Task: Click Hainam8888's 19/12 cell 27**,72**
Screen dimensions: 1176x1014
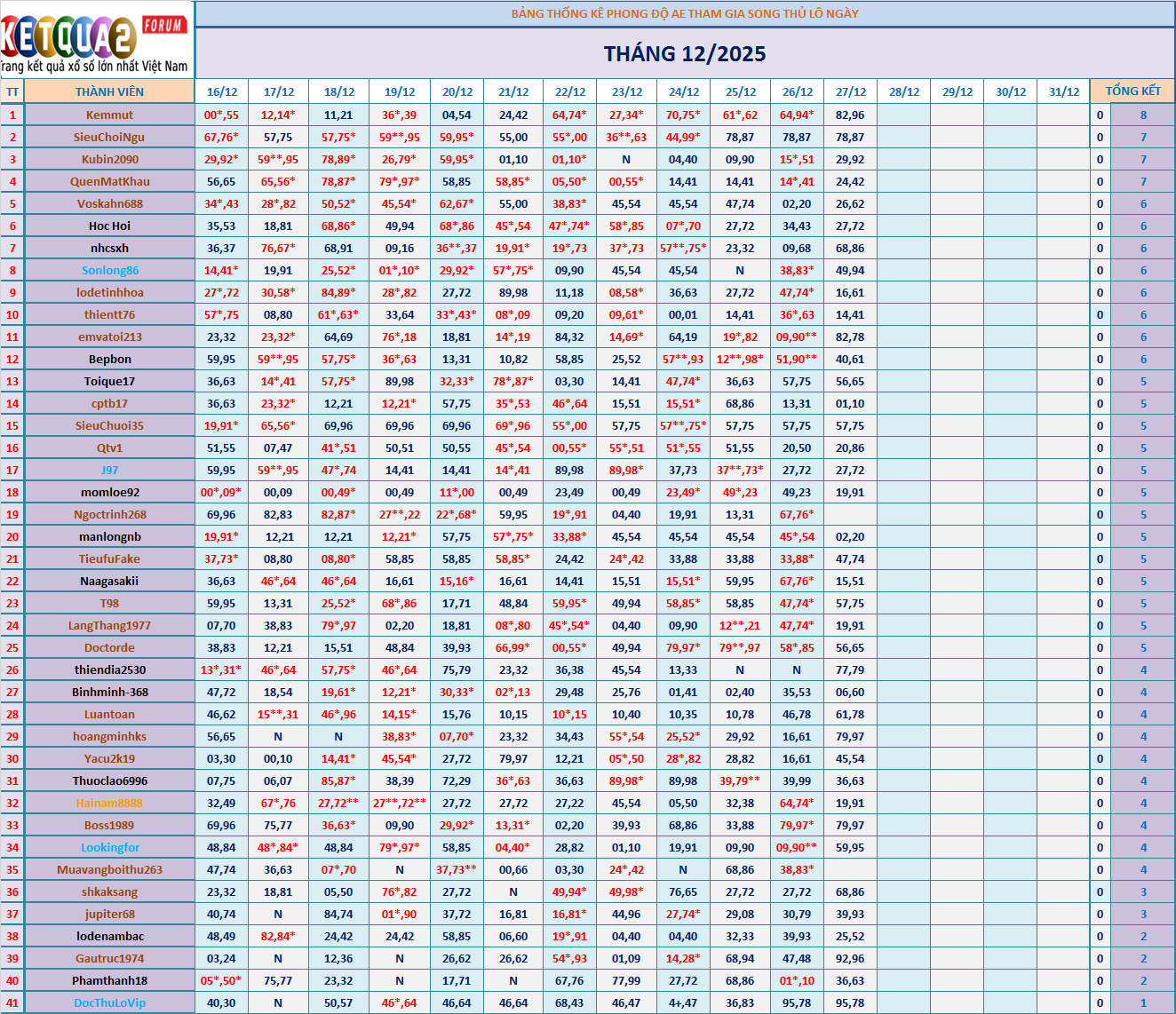Action: [x=400, y=803]
